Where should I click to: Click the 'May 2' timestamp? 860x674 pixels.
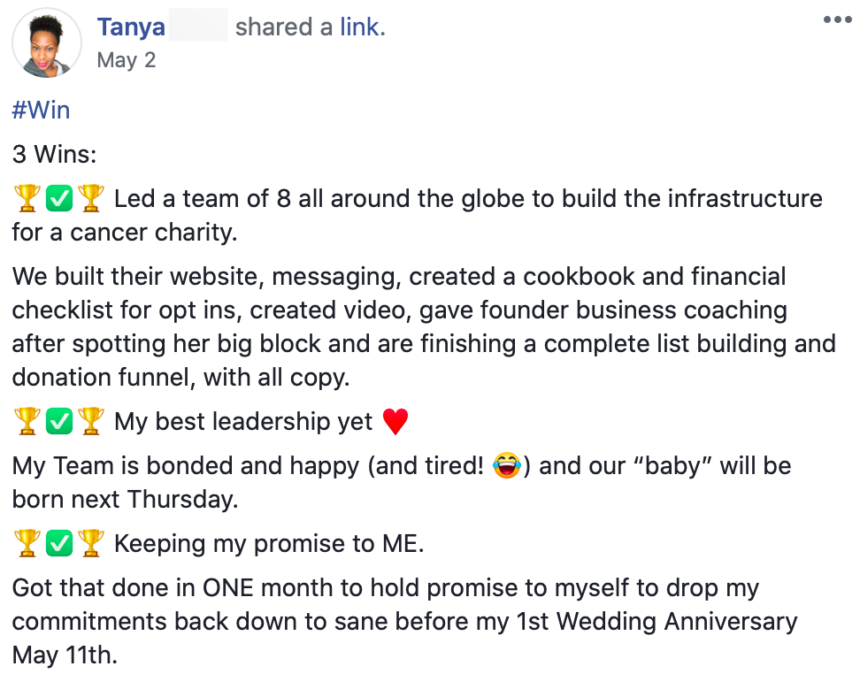[x=126, y=60]
